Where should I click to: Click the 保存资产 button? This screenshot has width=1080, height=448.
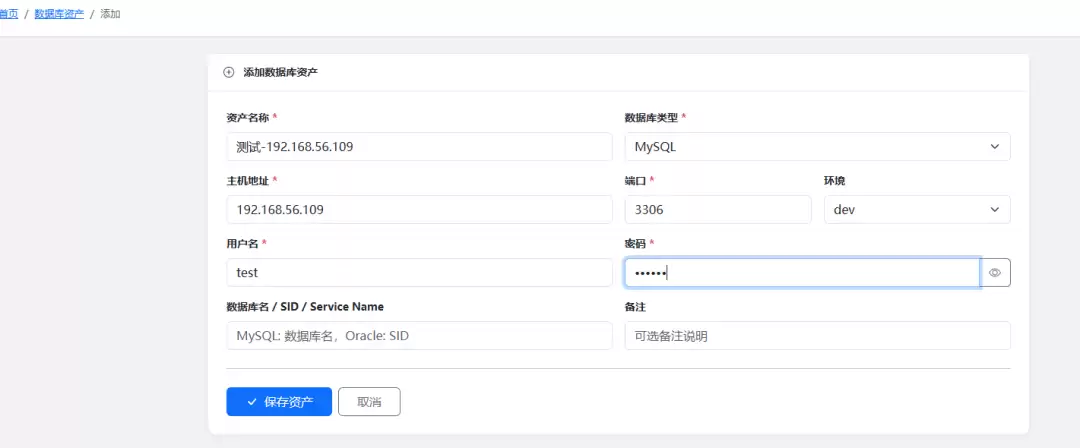coord(279,402)
